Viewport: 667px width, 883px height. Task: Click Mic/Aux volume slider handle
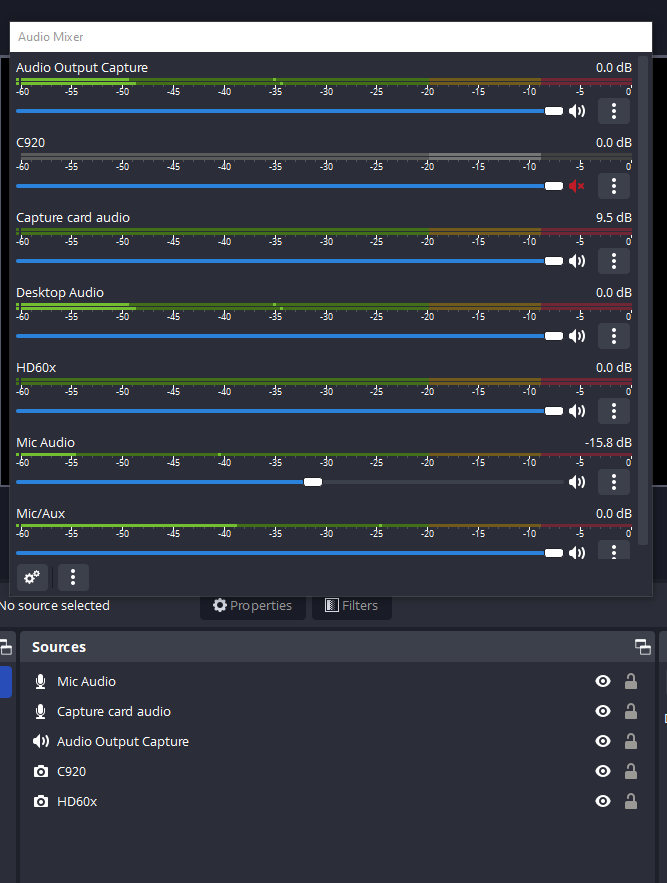(x=554, y=553)
